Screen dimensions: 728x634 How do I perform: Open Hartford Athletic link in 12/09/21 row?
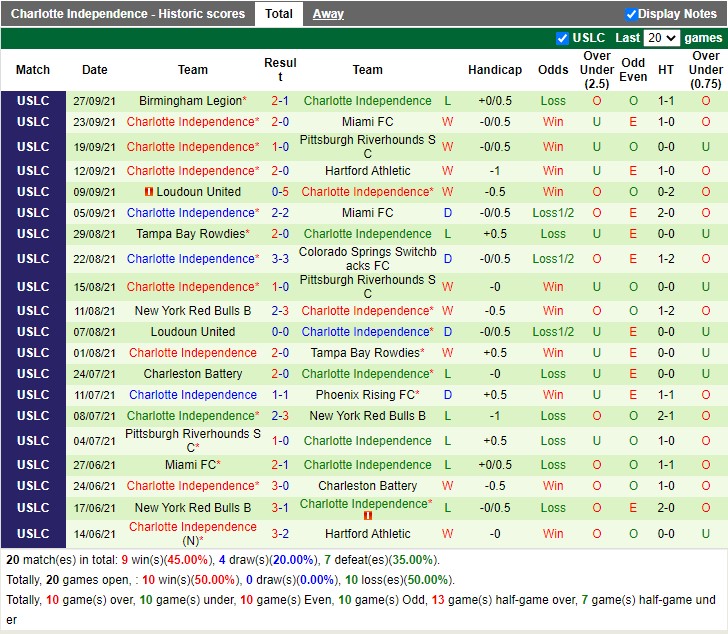[367, 171]
